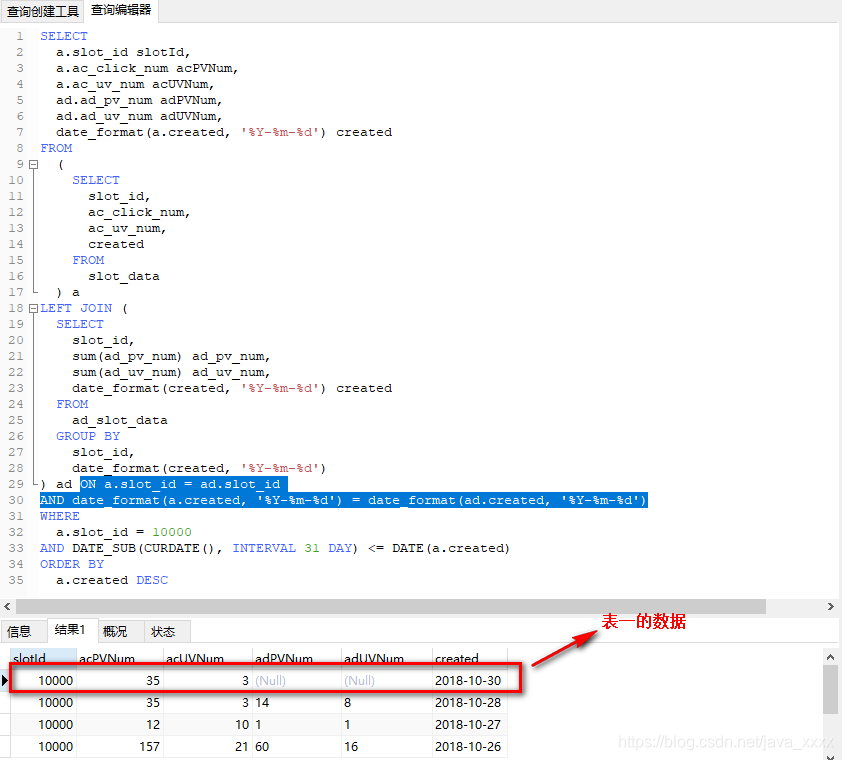The width and height of the screenshot is (843, 760).
Task: Click the adUVNum column header
Action: click(x=387, y=658)
